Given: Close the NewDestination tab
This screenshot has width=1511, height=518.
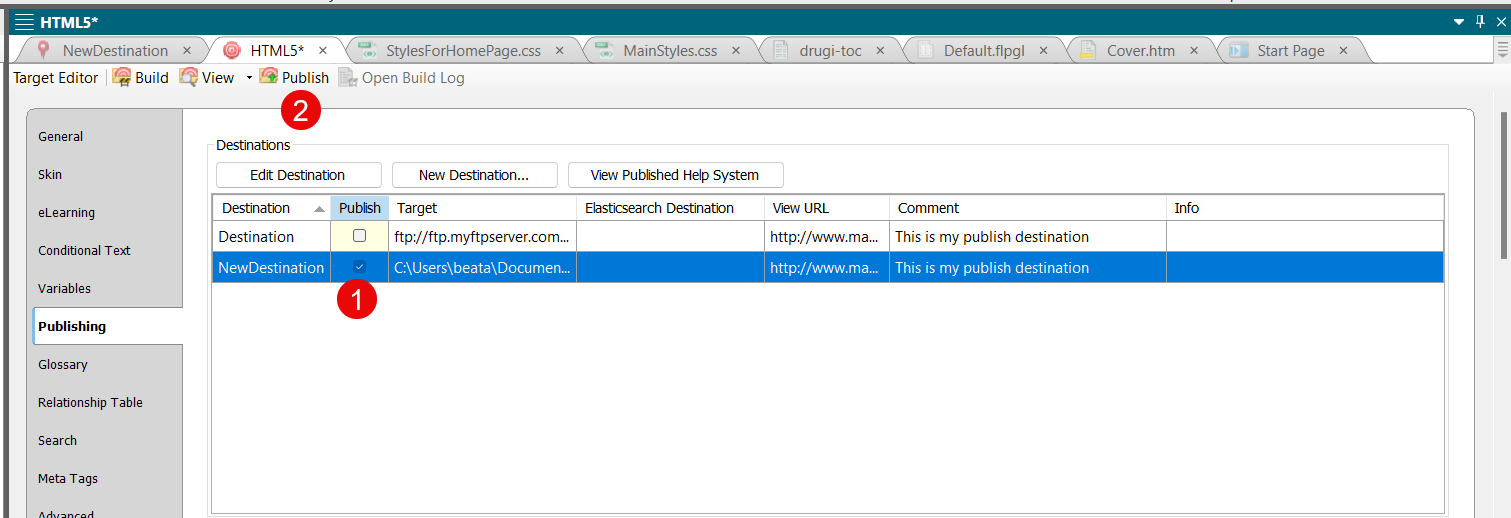Looking at the screenshot, I should tap(187, 50).
